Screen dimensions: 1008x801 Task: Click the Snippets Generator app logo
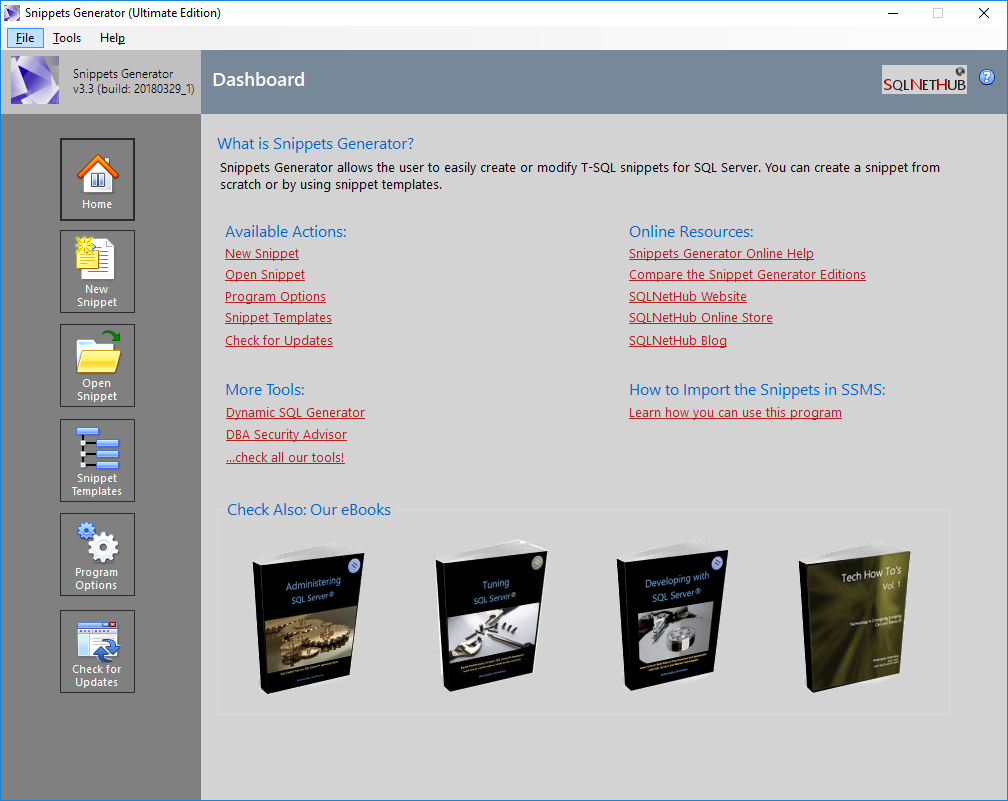click(x=35, y=80)
